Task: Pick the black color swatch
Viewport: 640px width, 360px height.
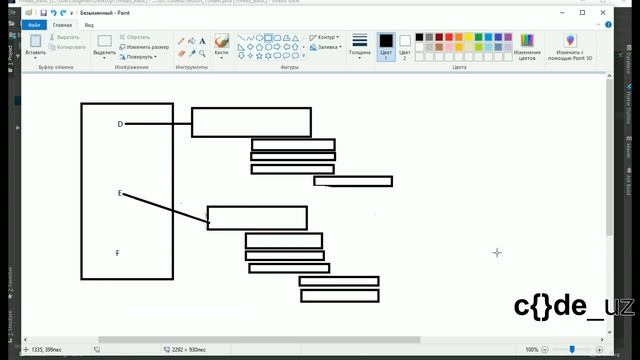Action: (419, 37)
